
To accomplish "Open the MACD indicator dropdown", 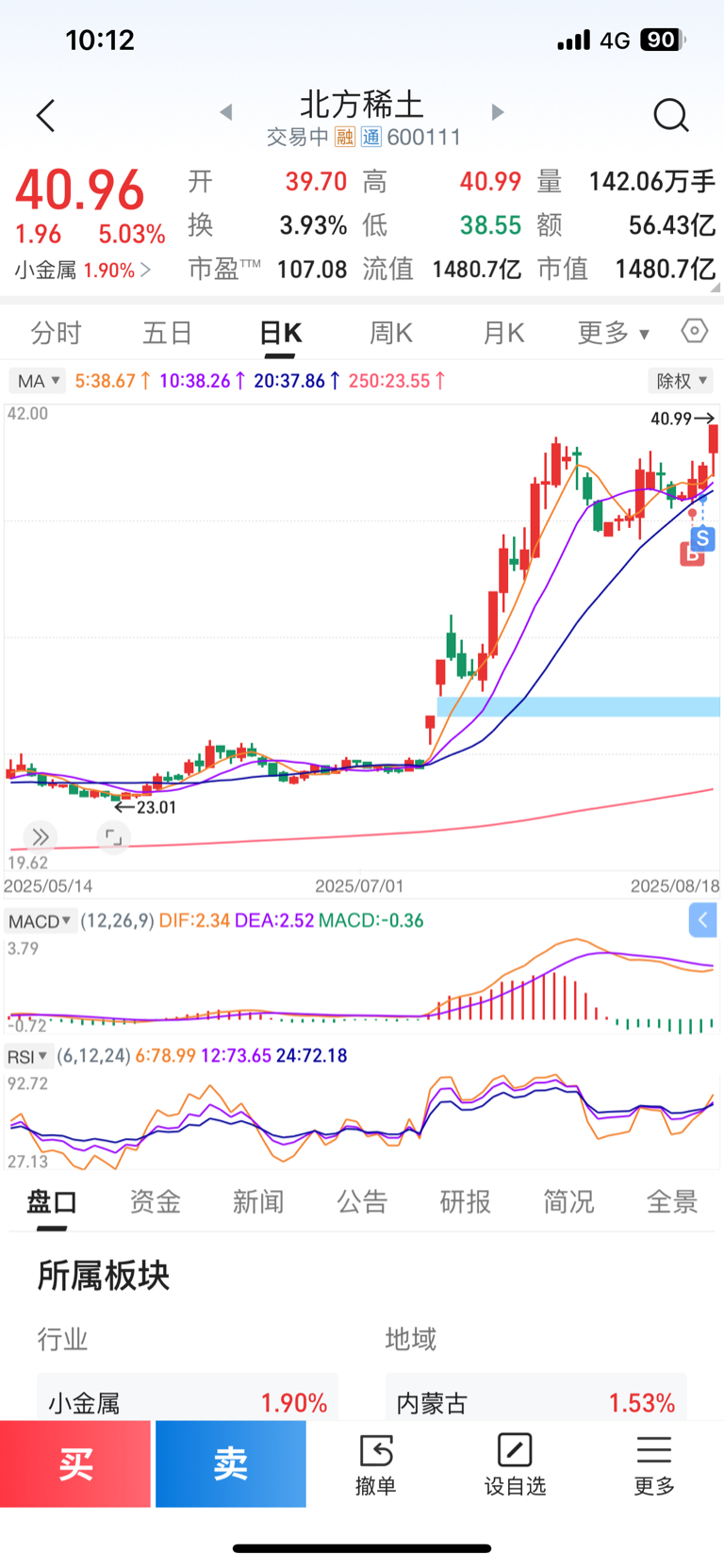I will pyautogui.click(x=41, y=921).
